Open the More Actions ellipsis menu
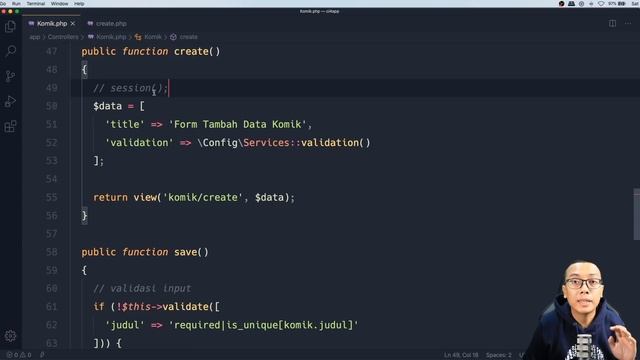 [x=628, y=24]
